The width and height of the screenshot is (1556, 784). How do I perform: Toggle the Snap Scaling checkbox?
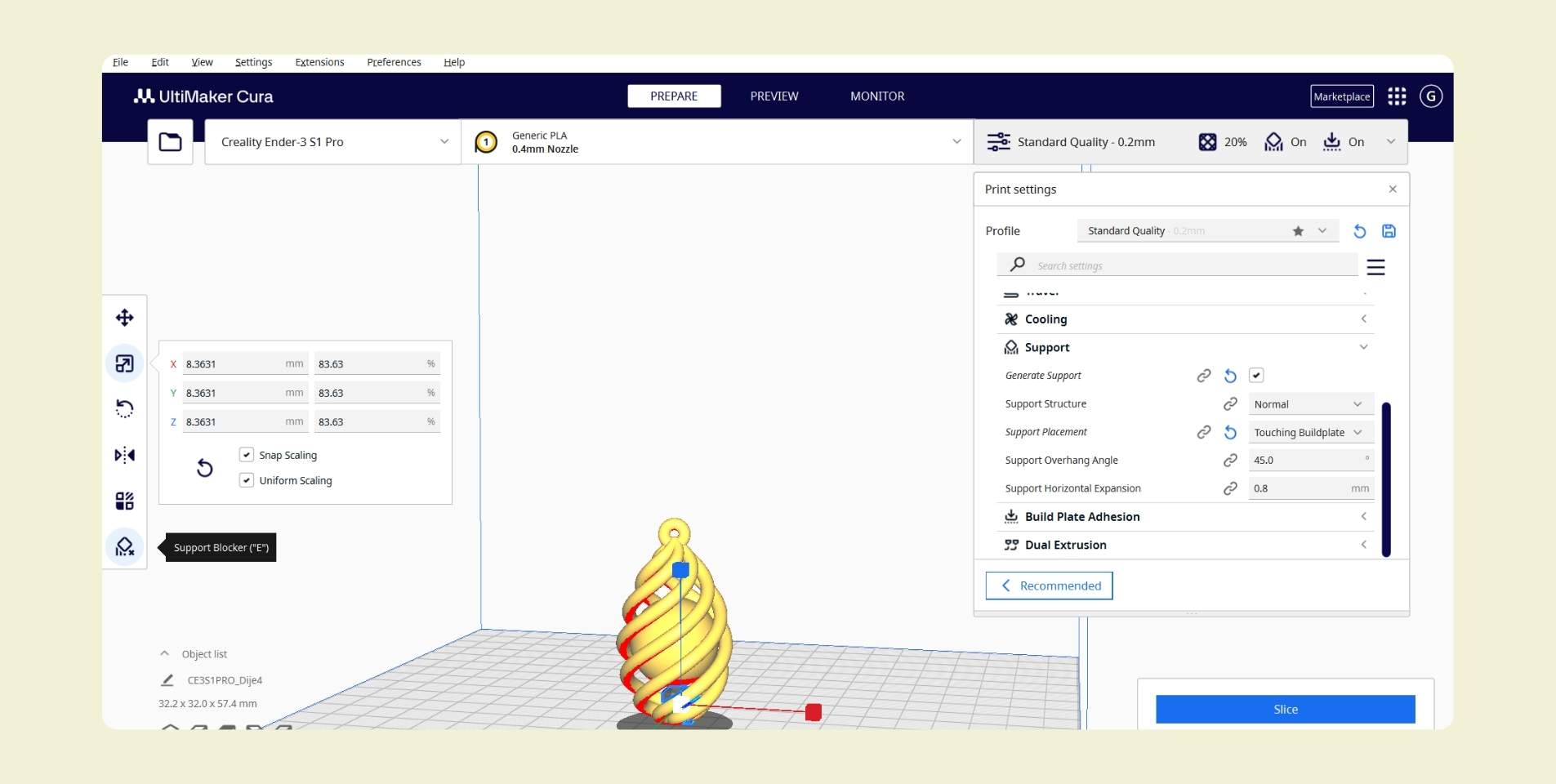tap(246, 455)
